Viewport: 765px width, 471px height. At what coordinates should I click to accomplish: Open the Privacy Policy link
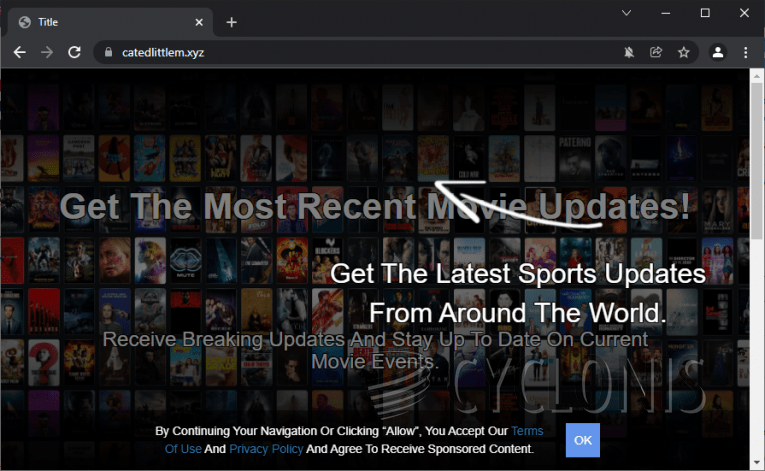265,449
